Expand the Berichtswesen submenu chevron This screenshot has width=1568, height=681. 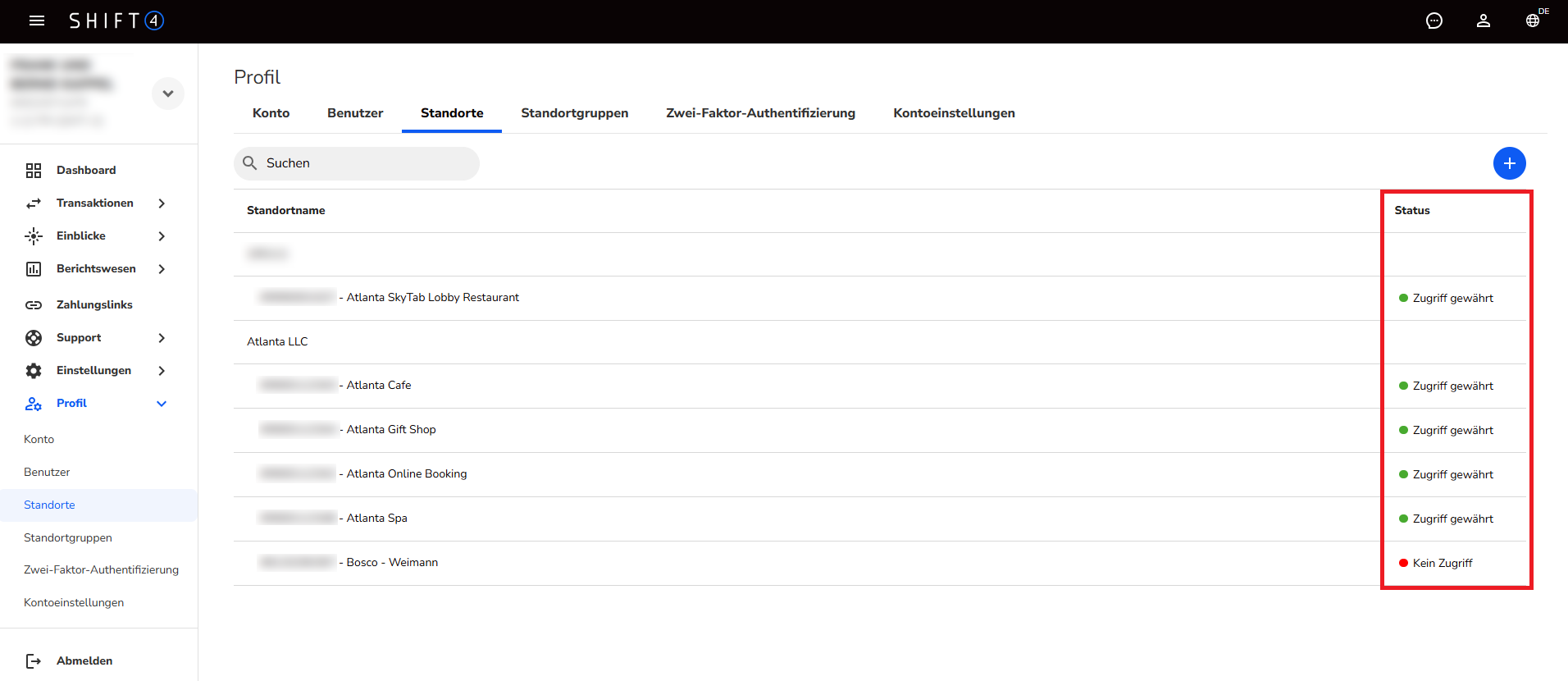[x=162, y=269]
